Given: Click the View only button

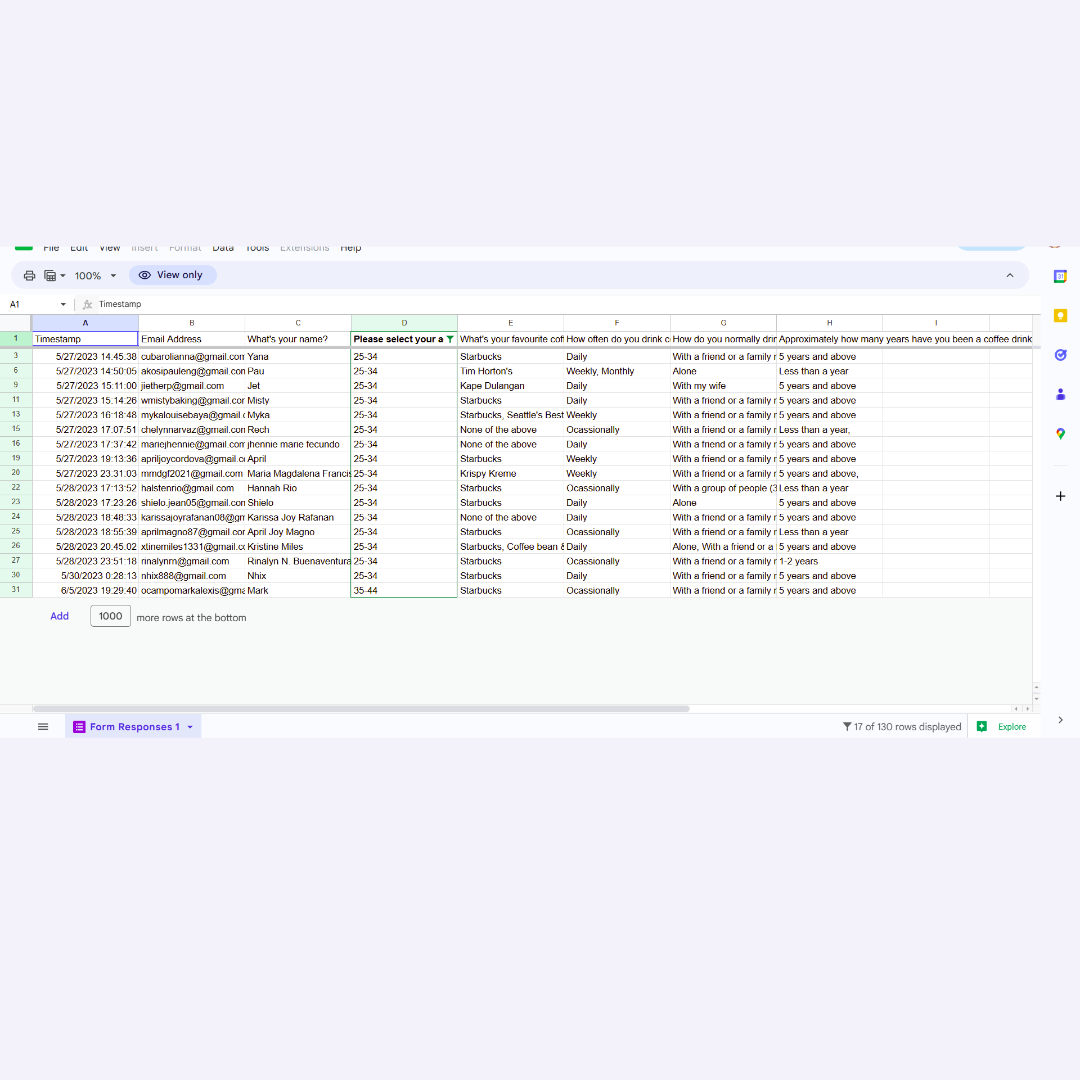Looking at the screenshot, I should [x=172, y=275].
